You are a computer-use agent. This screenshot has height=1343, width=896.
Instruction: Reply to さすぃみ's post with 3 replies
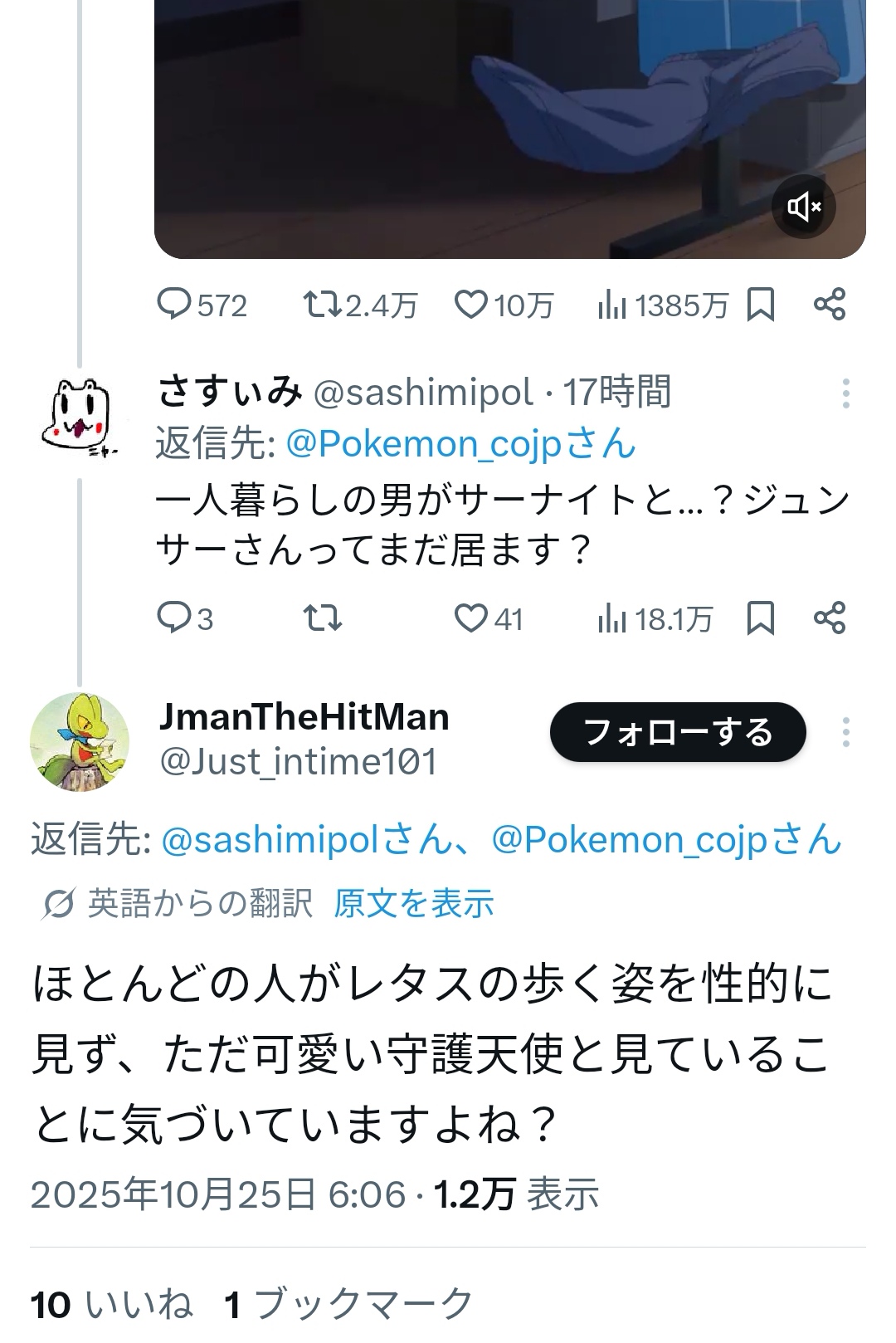click(x=176, y=618)
